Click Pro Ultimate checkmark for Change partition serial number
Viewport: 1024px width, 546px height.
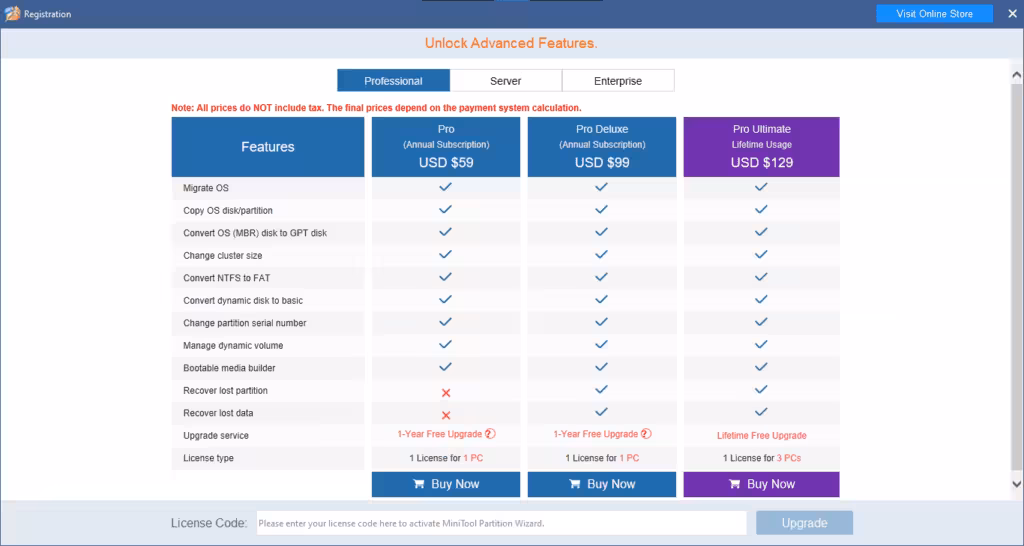pos(761,322)
